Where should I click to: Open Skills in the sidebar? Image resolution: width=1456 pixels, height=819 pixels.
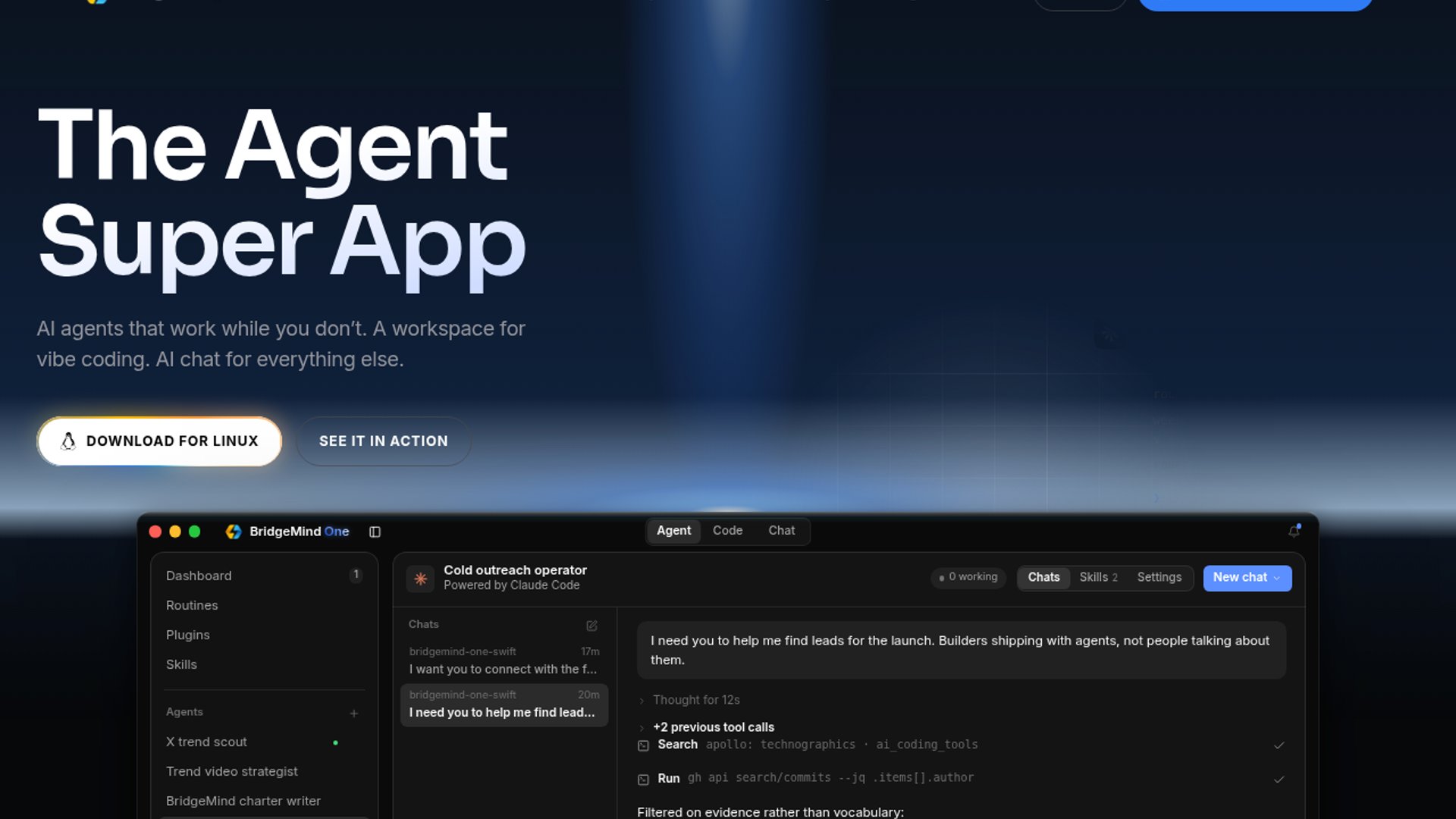[264, 664]
